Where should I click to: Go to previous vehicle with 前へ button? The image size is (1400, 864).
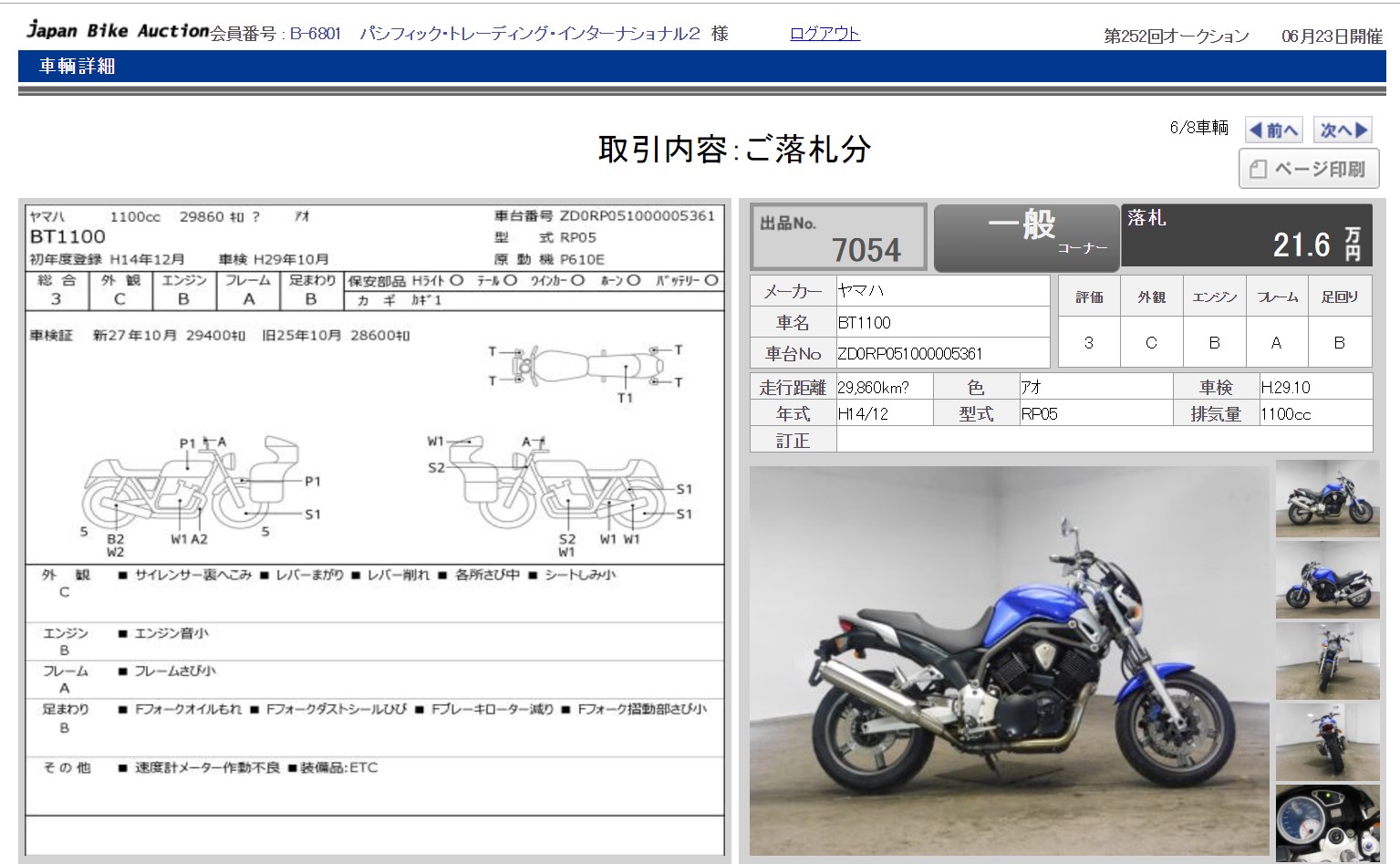coord(1274,130)
